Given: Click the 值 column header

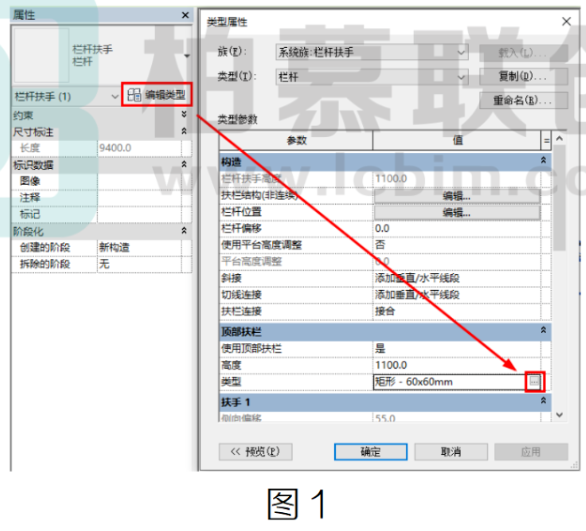Looking at the screenshot, I should coord(457,141).
